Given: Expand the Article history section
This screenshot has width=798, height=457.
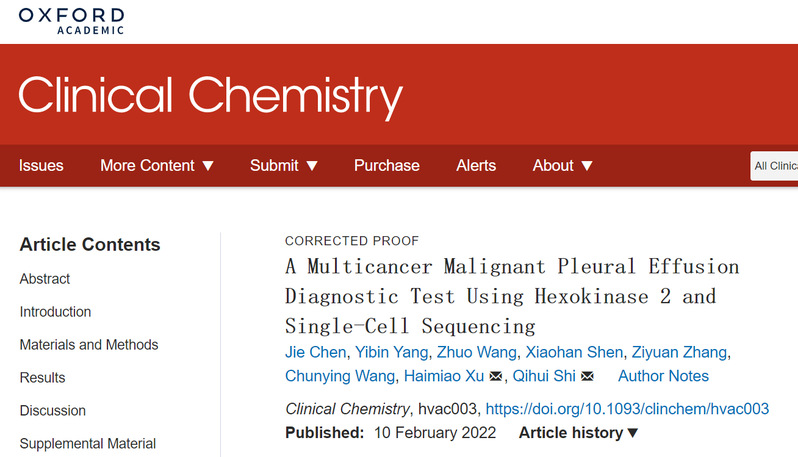Looking at the screenshot, I should pyautogui.click(x=578, y=433).
